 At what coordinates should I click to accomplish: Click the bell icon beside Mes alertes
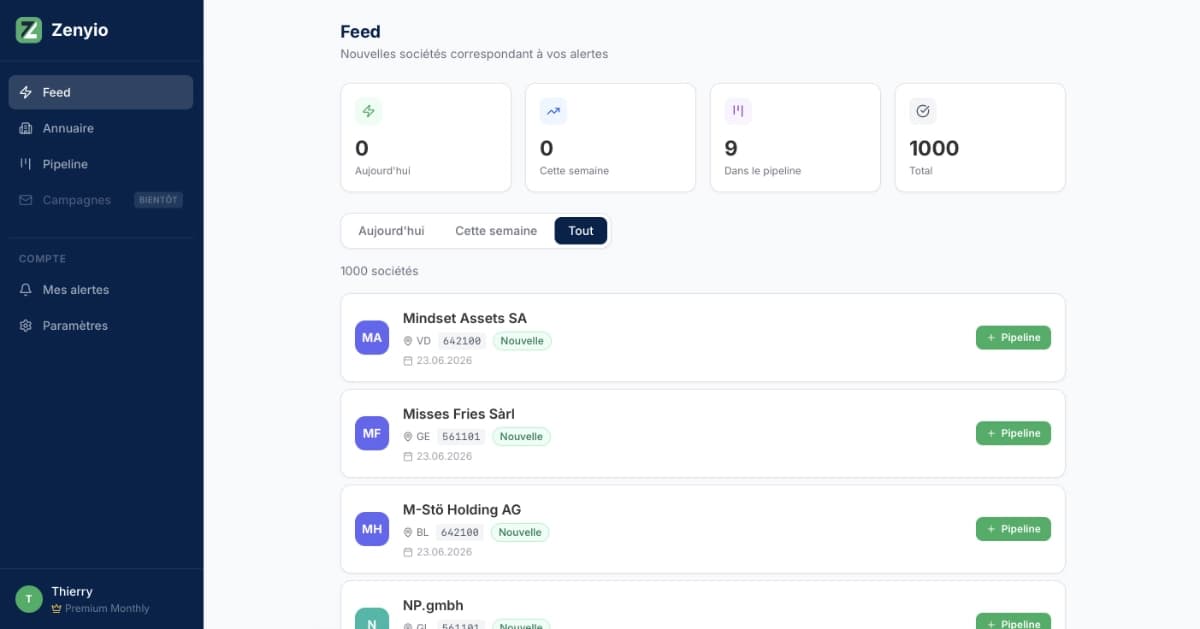coord(26,290)
